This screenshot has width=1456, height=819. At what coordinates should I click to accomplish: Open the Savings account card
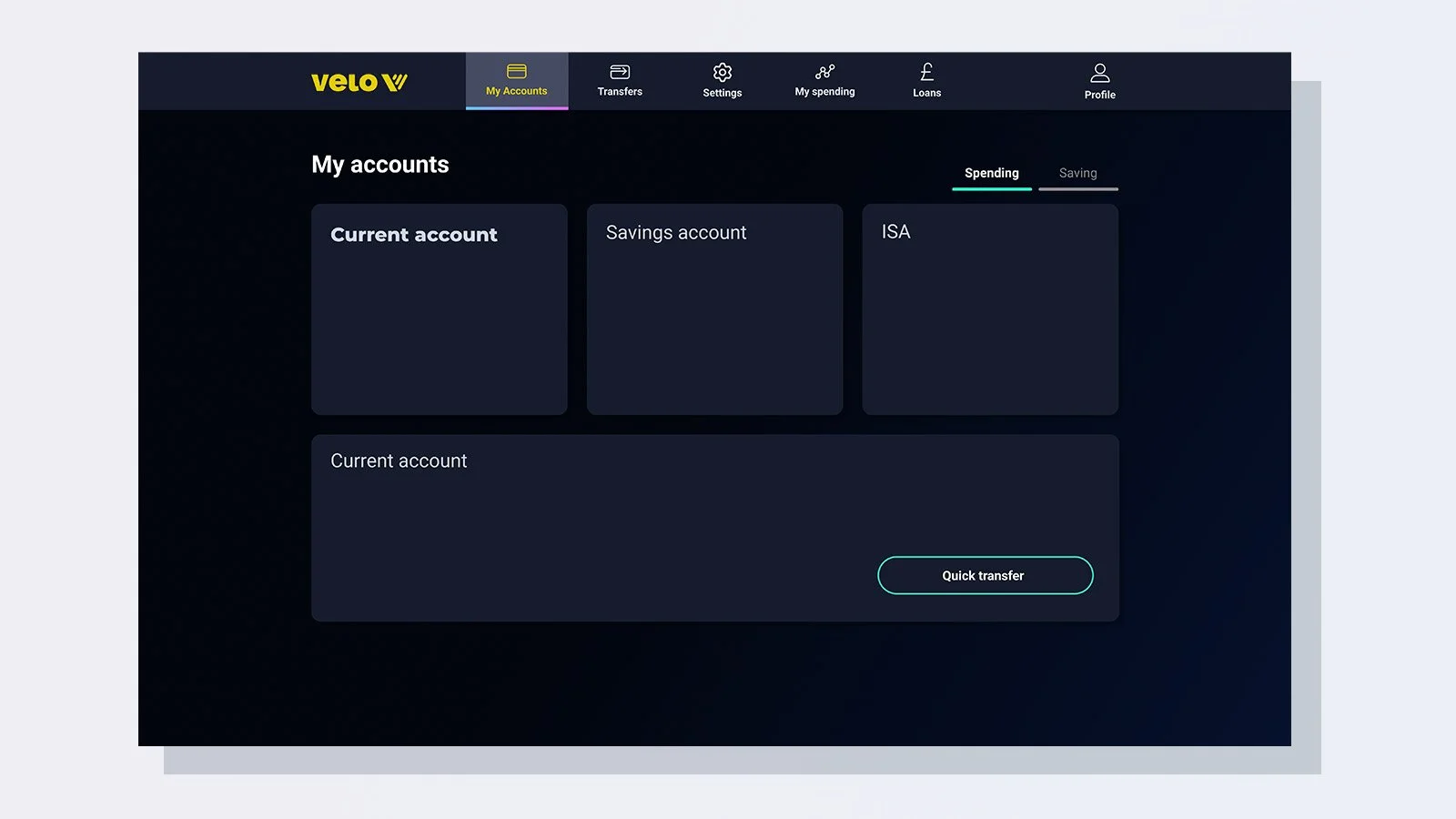coord(715,309)
